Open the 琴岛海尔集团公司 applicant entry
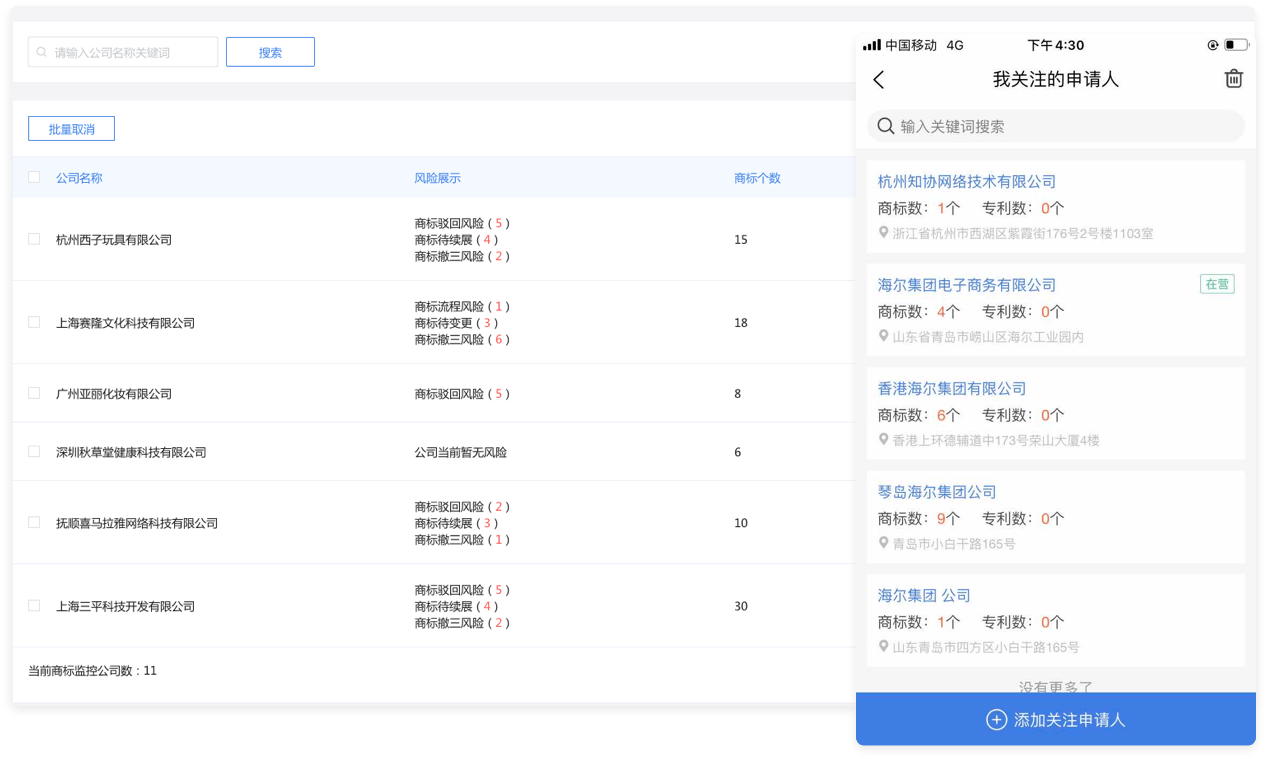This screenshot has height=759, width=1266. tap(937, 492)
